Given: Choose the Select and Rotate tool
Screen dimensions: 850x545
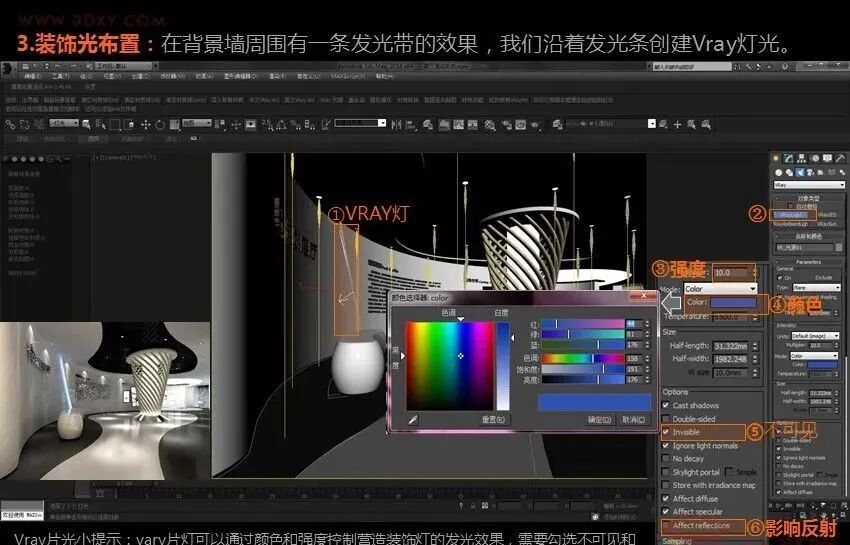Looking at the screenshot, I should coord(160,125).
